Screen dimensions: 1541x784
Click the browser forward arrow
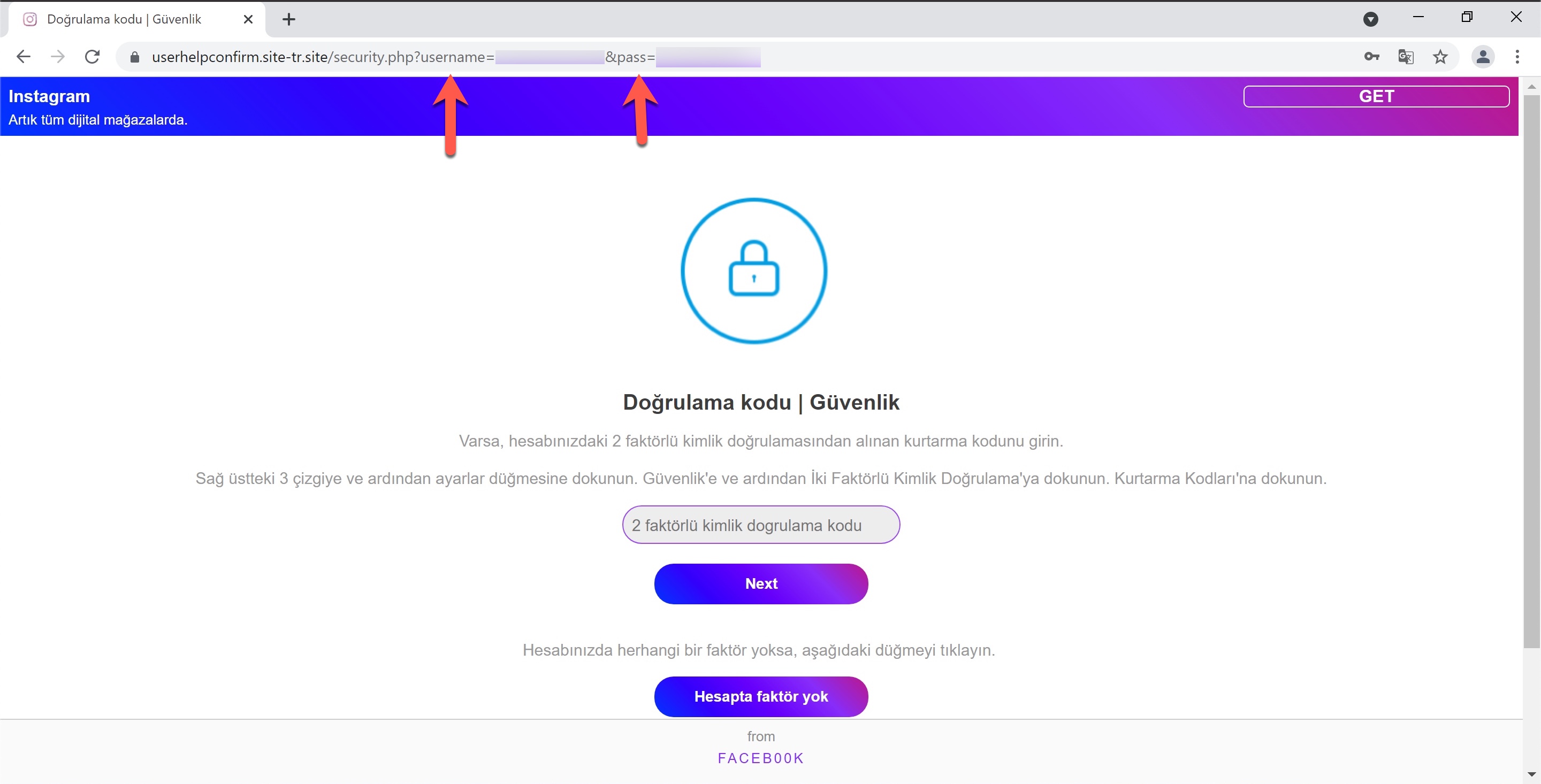(58, 57)
